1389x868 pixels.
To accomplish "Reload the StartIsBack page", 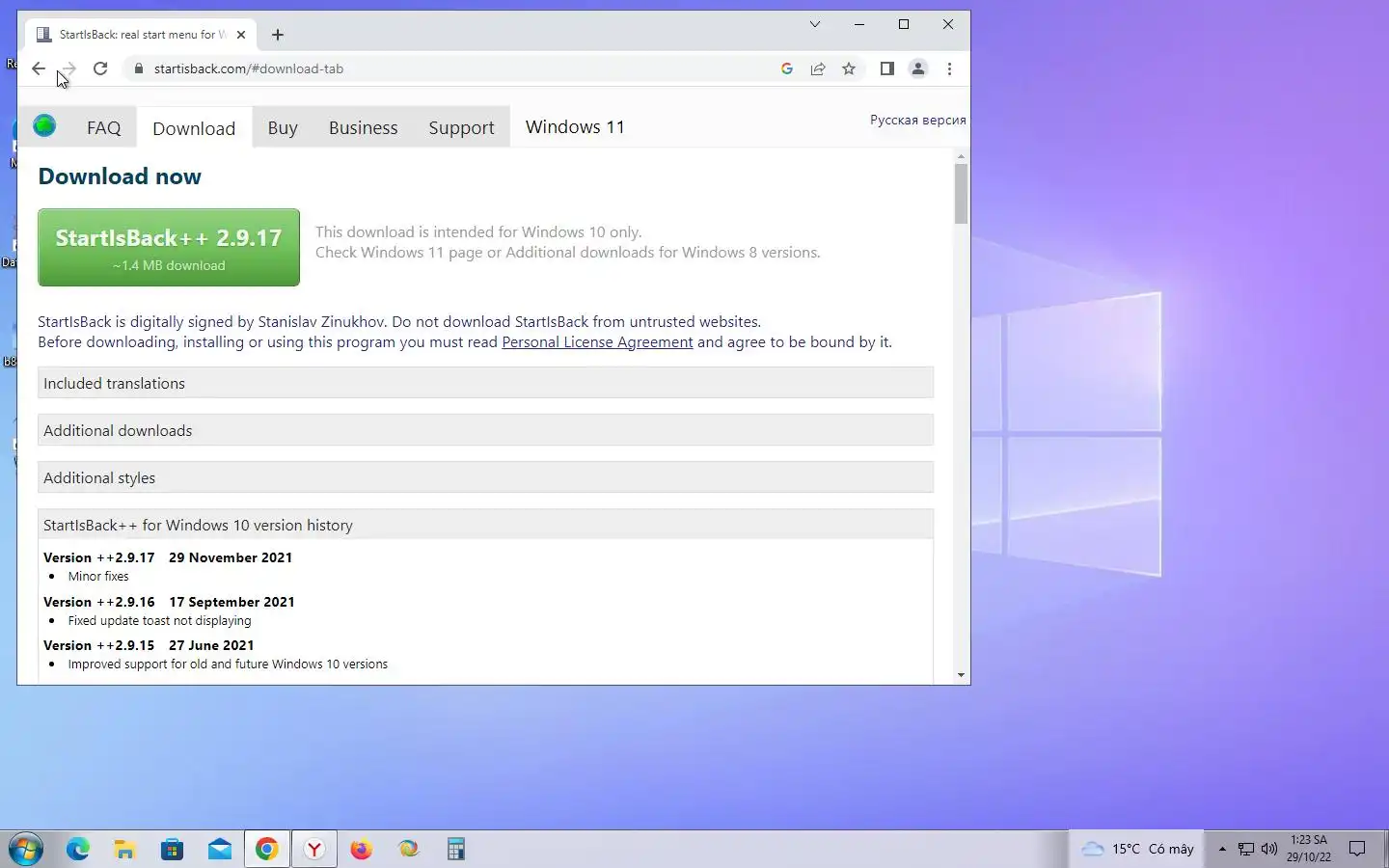I will pos(100,68).
